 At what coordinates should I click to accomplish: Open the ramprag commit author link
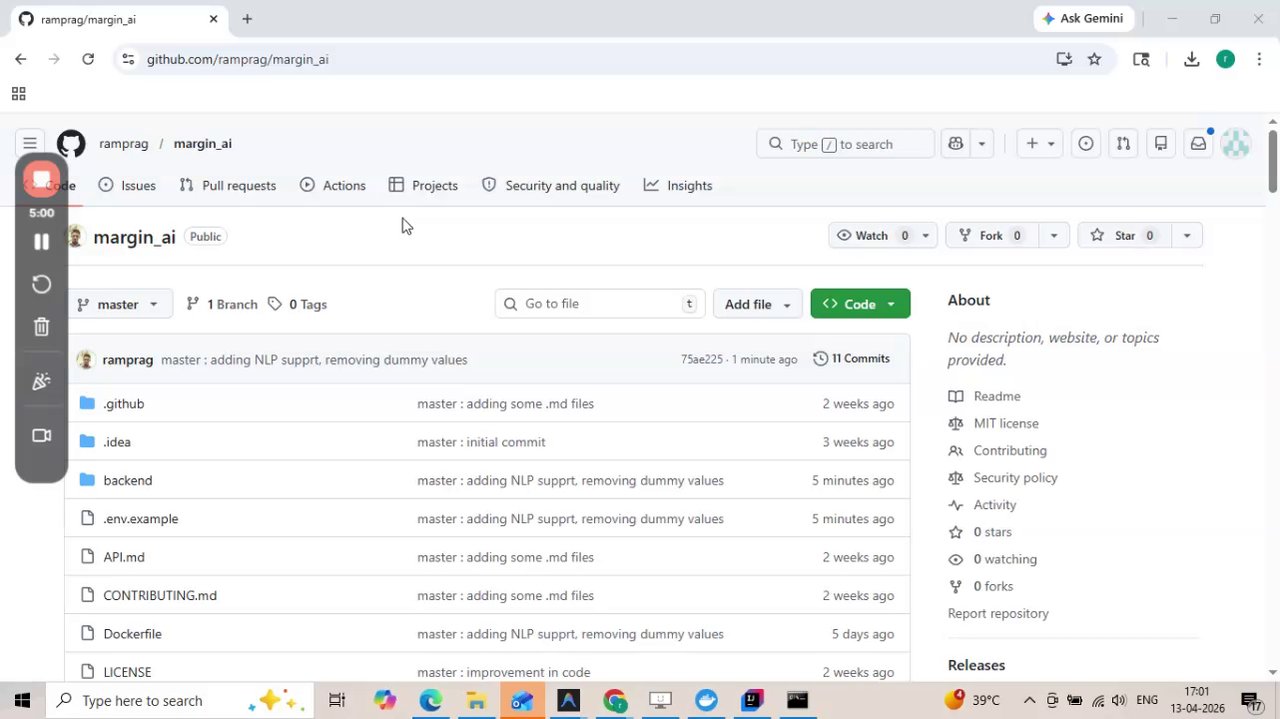[128, 359]
